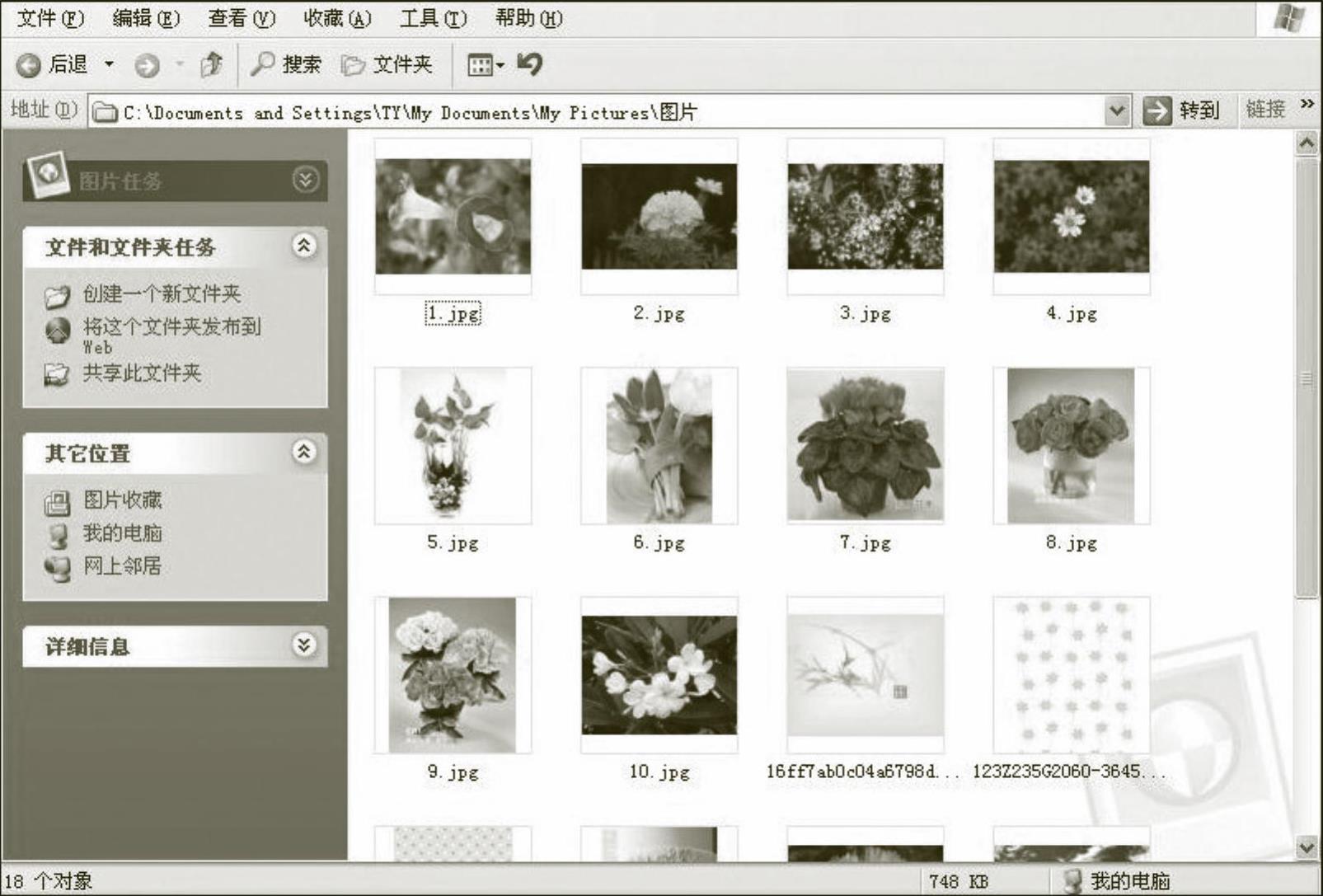This screenshot has width=1323, height=896.
Task: Select the 3.jpg thumbnail
Action: point(866,216)
